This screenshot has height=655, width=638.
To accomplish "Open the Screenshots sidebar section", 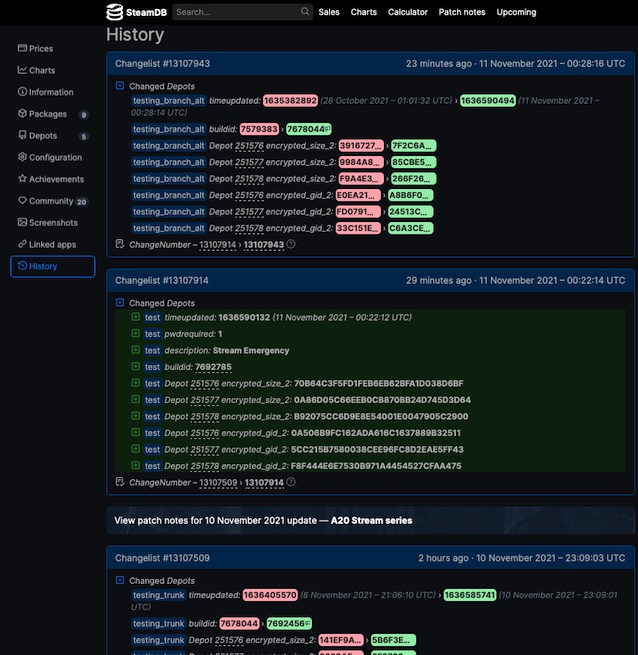I will [53, 223].
